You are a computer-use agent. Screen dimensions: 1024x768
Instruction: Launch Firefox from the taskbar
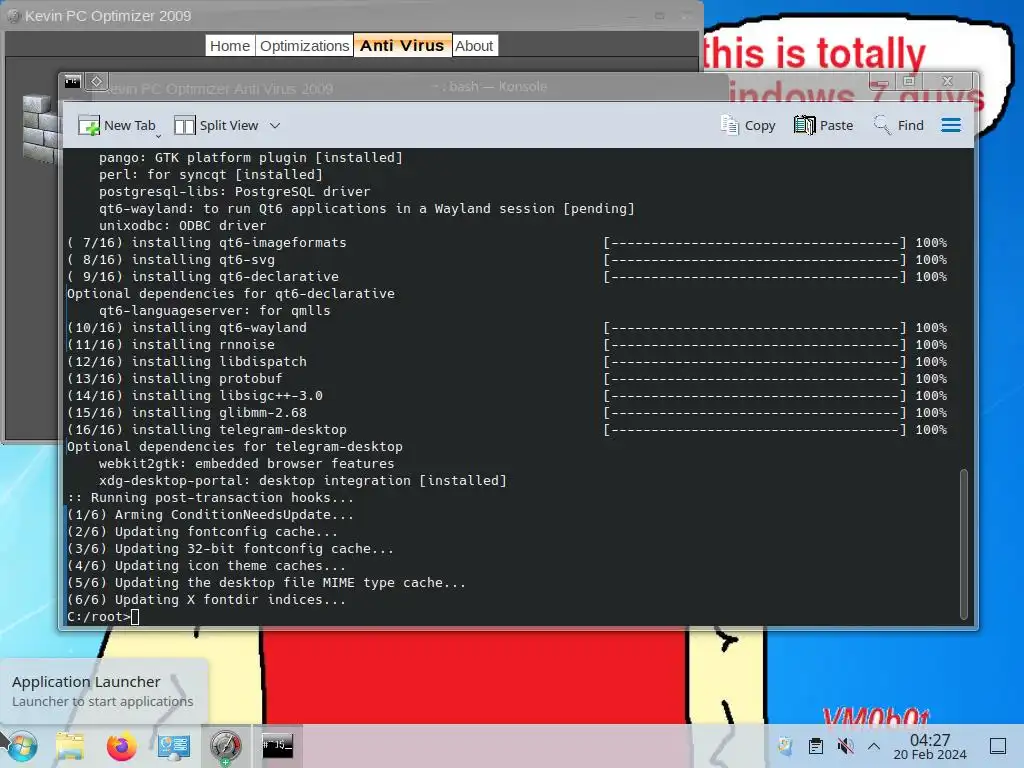pyautogui.click(x=121, y=746)
